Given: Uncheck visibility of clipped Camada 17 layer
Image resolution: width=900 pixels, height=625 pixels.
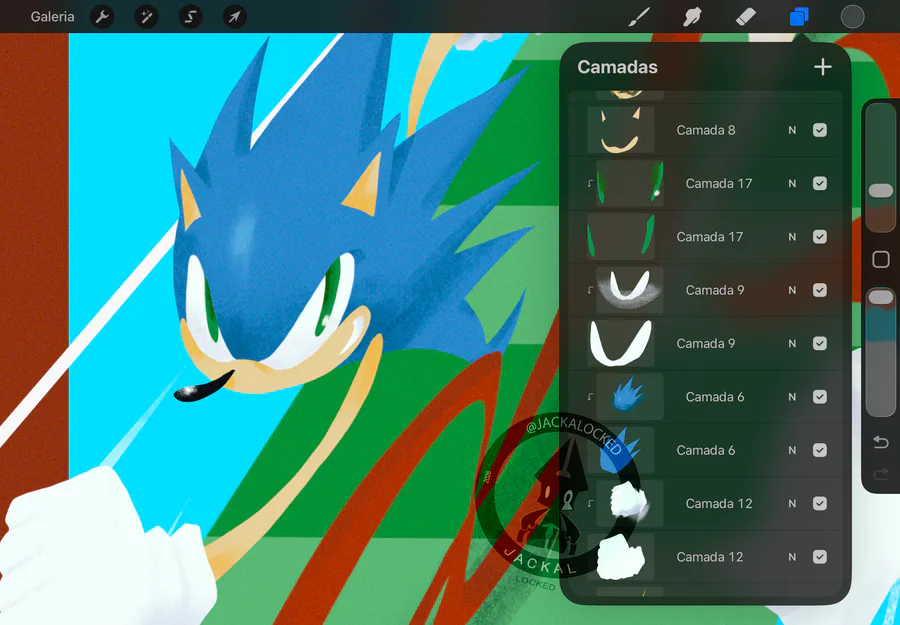Looking at the screenshot, I should click(820, 184).
